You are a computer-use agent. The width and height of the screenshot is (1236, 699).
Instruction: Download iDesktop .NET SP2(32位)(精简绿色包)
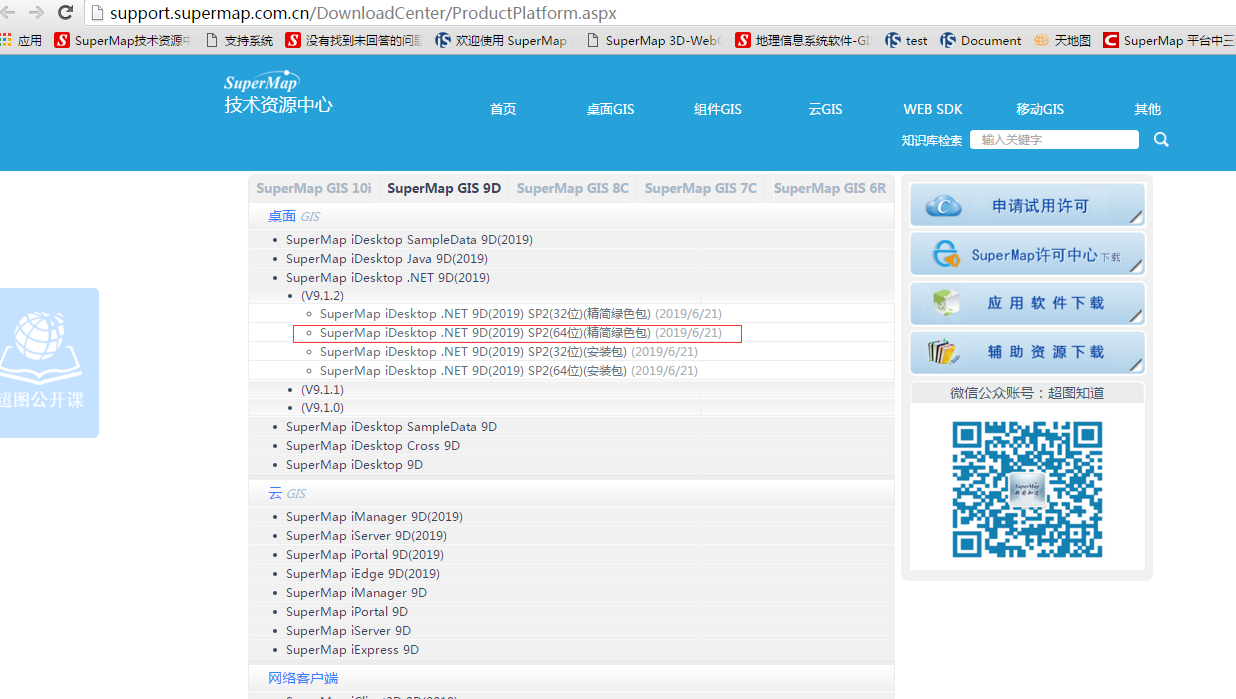(485, 314)
